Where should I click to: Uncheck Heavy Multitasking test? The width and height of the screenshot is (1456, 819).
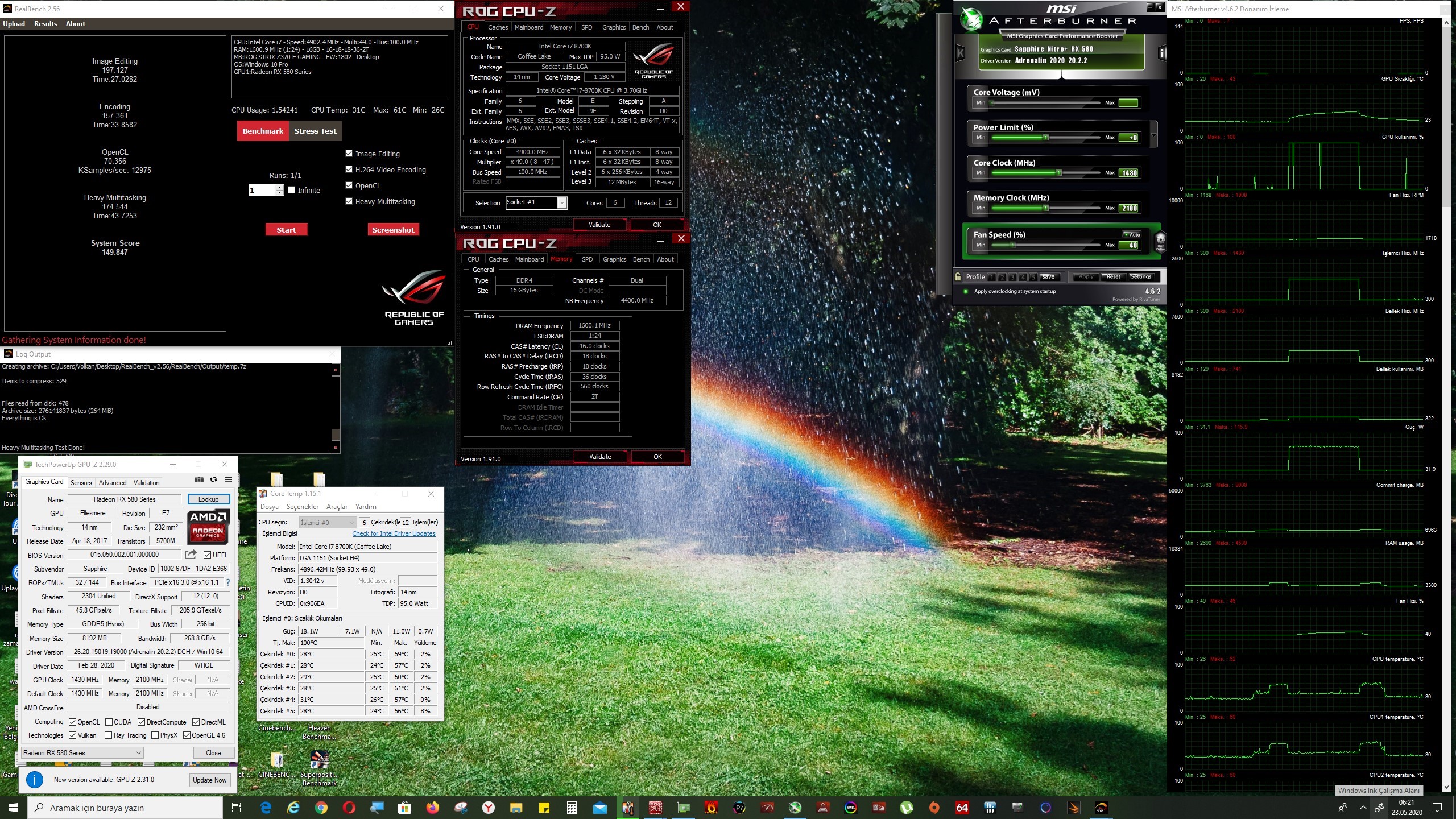point(349,201)
